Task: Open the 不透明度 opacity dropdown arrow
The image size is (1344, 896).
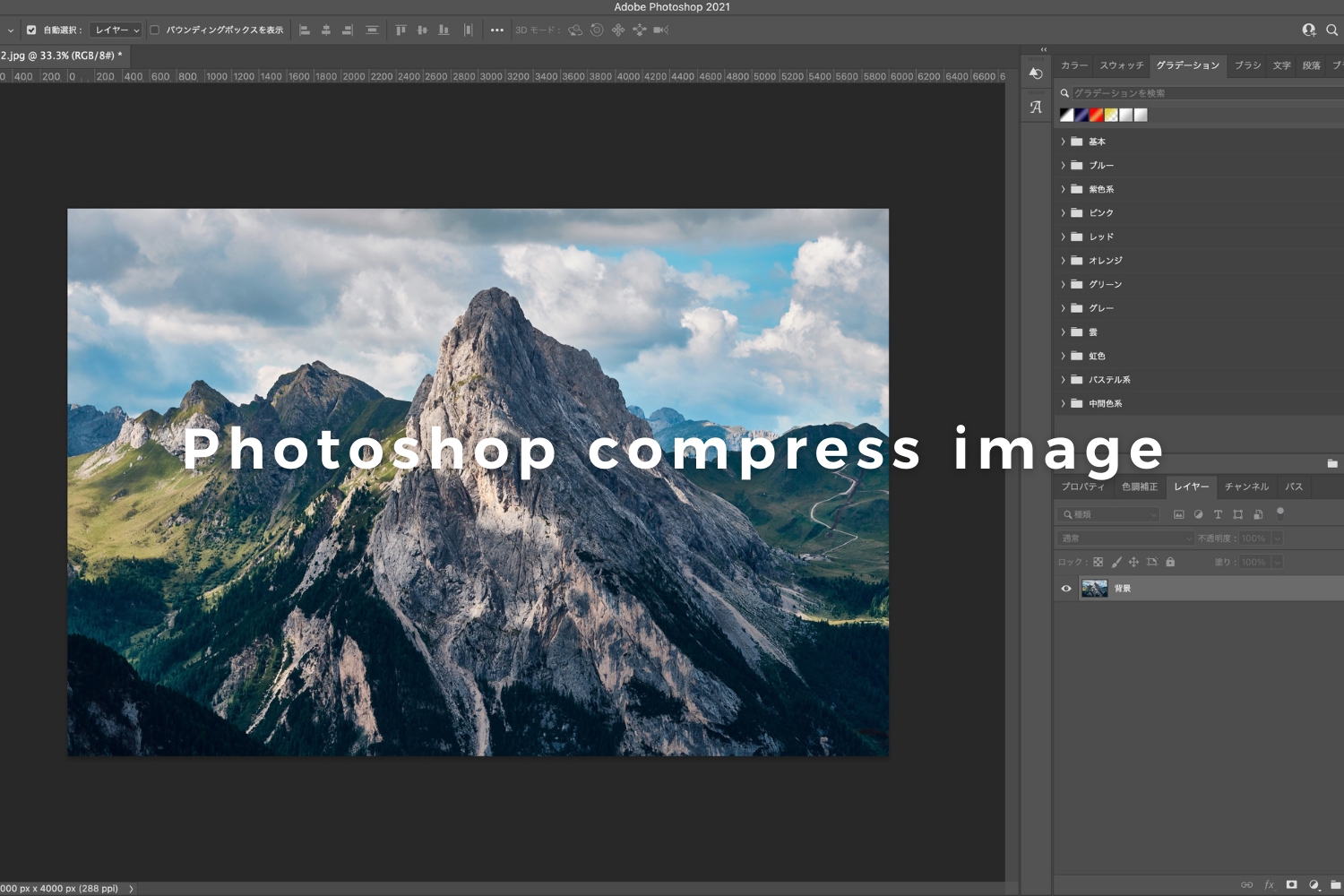Action: point(1278,538)
